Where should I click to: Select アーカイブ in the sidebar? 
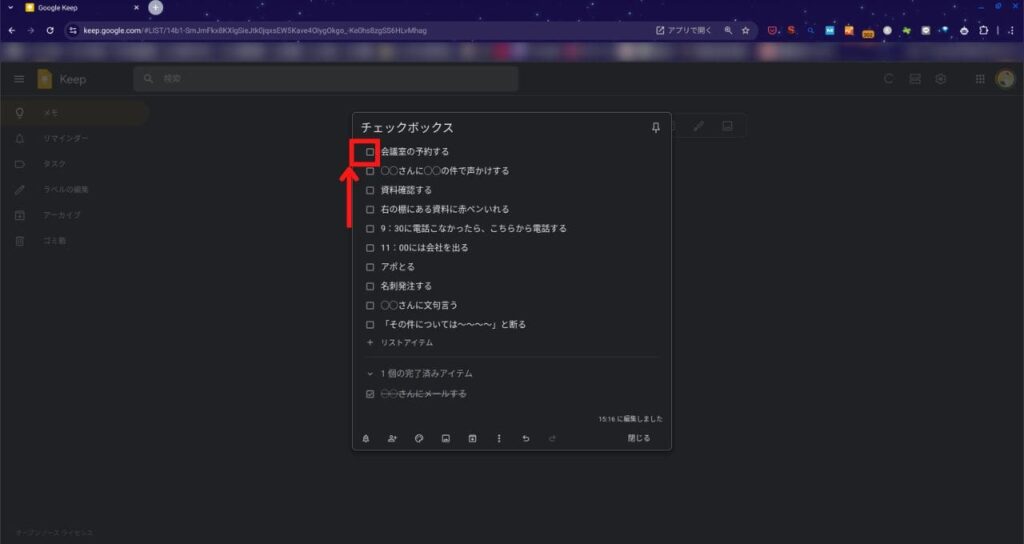coord(62,215)
